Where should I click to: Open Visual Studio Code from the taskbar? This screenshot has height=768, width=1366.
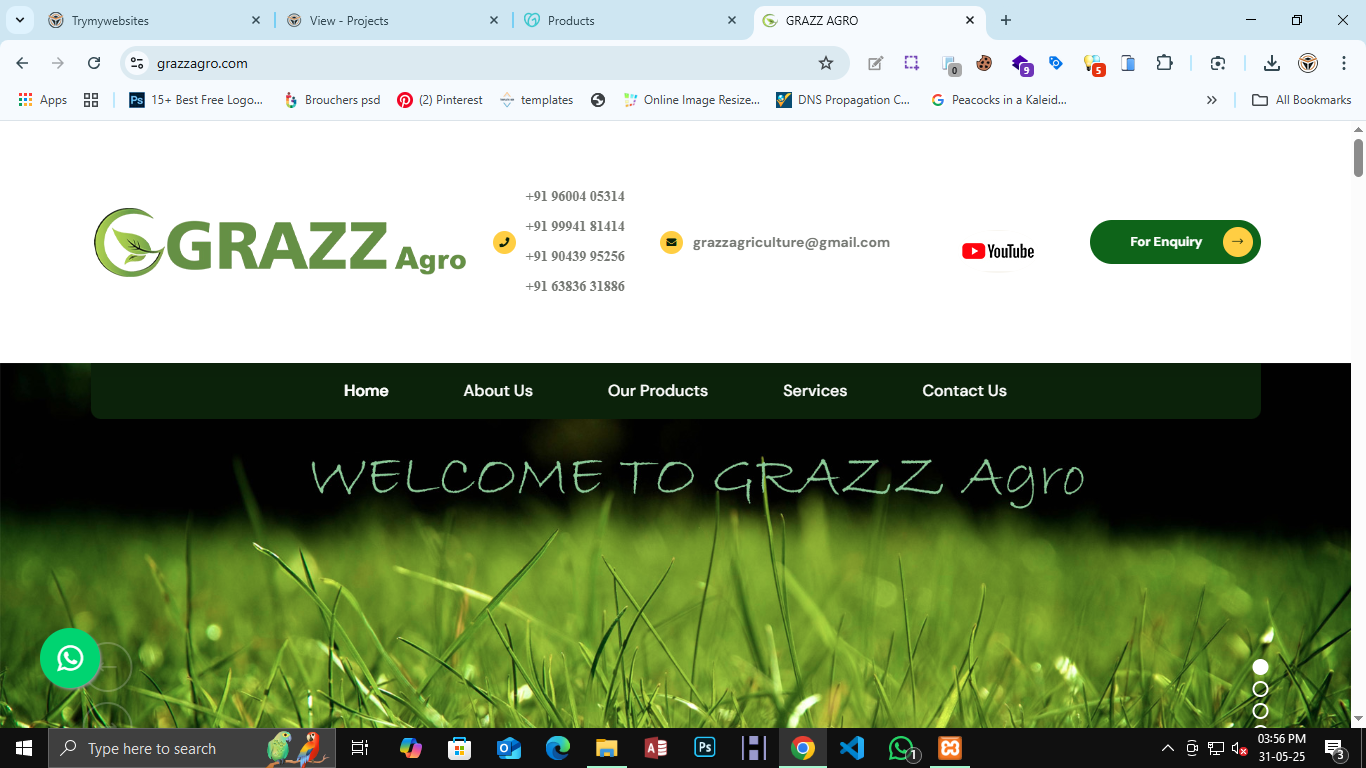point(851,747)
